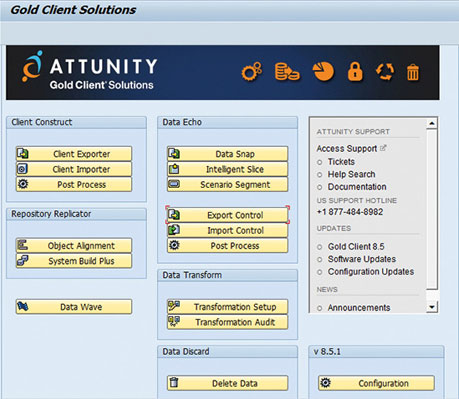
Task: Click gear icon on Configuration button
Action: coord(325,383)
